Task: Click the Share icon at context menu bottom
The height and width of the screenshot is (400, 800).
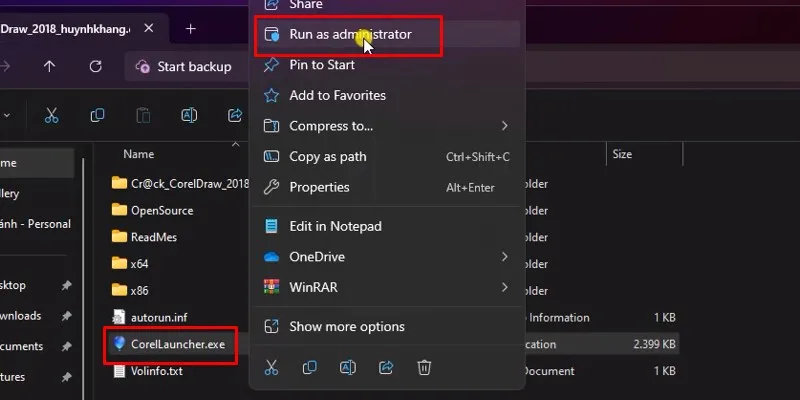Action: point(386,367)
